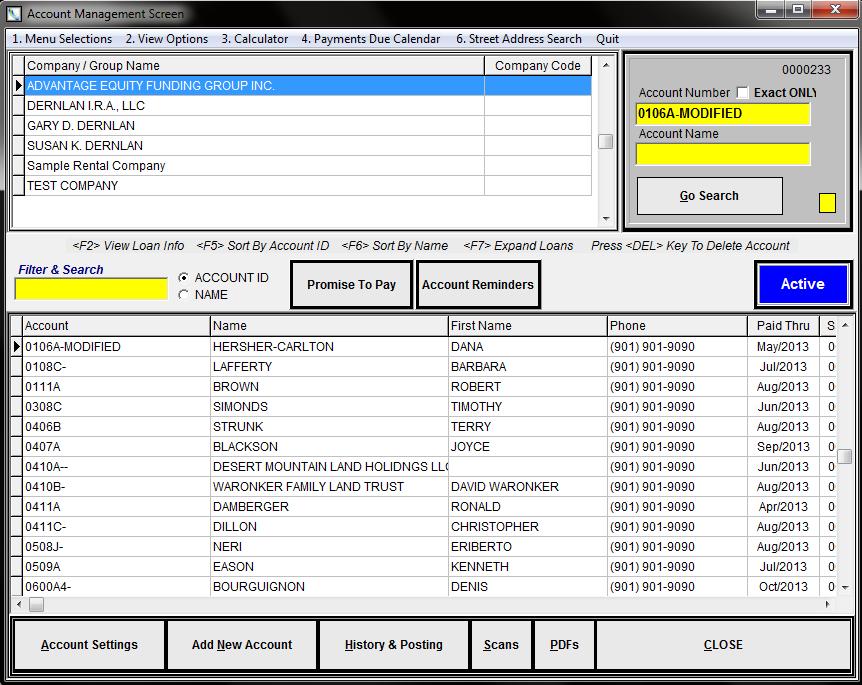Click the PDFs button

coord(564,645)
